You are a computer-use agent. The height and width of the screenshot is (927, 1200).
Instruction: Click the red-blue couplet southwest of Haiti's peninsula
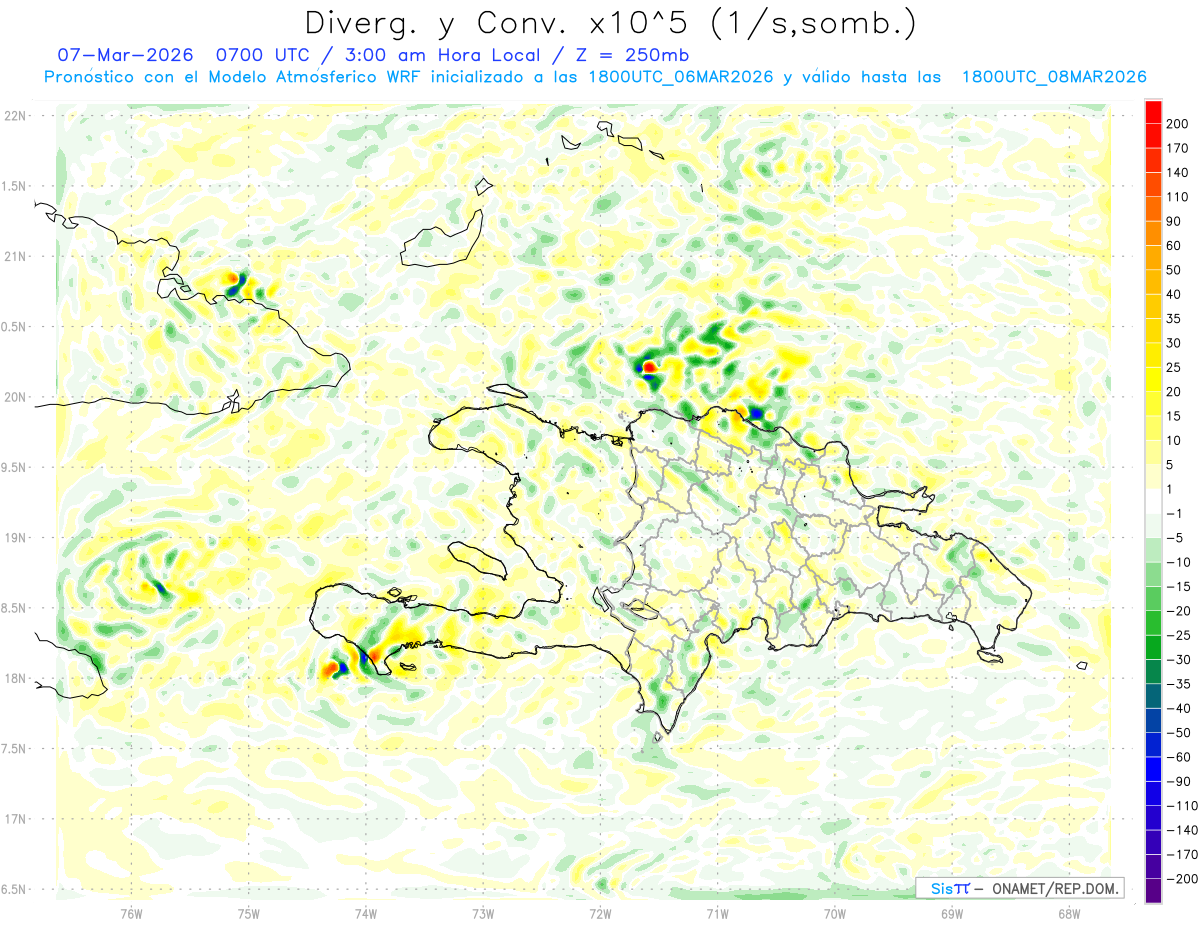(x=336, y=668)
